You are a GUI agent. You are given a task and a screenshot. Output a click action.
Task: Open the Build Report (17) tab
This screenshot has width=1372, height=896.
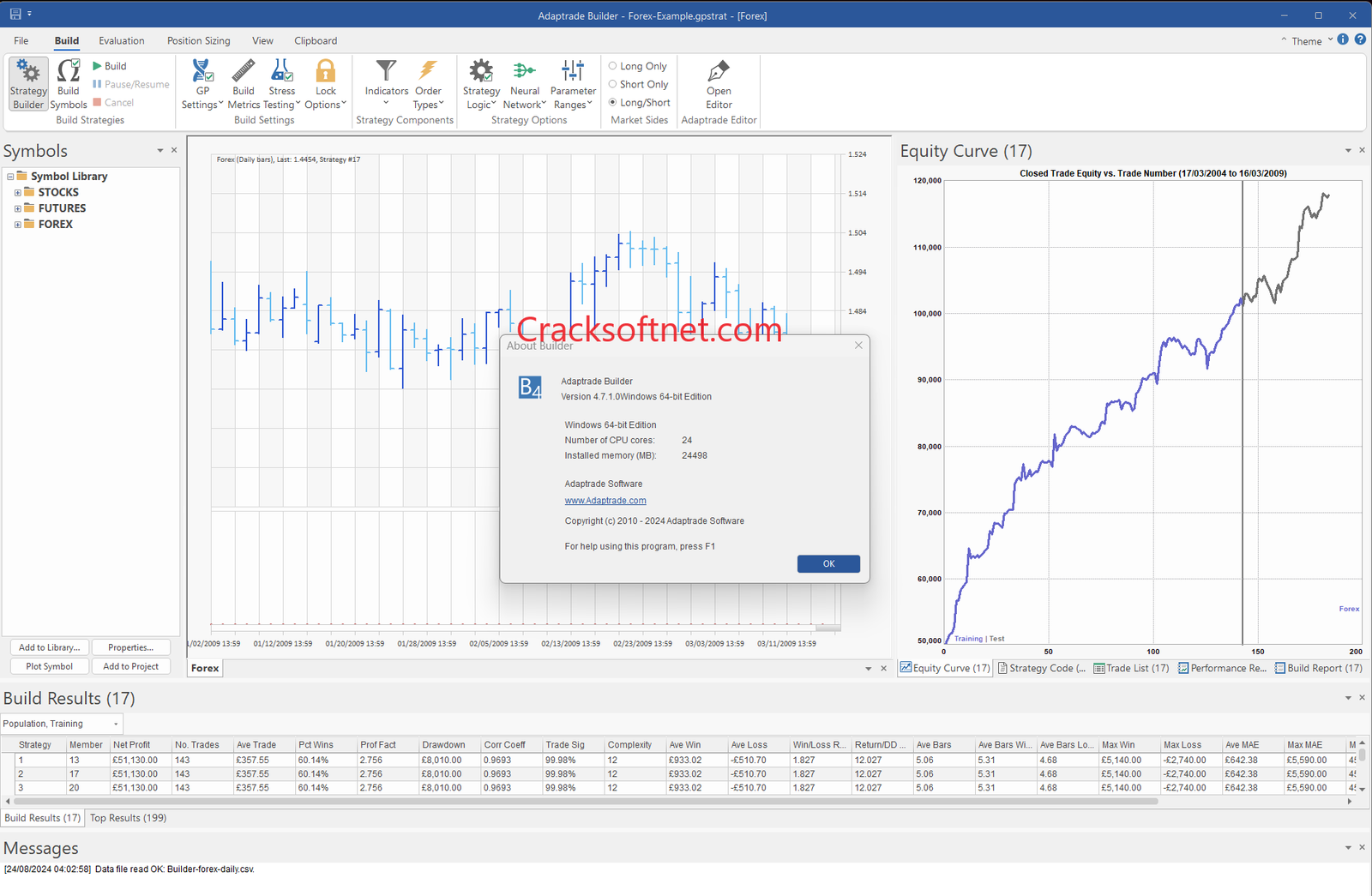tap(1319, 668)
